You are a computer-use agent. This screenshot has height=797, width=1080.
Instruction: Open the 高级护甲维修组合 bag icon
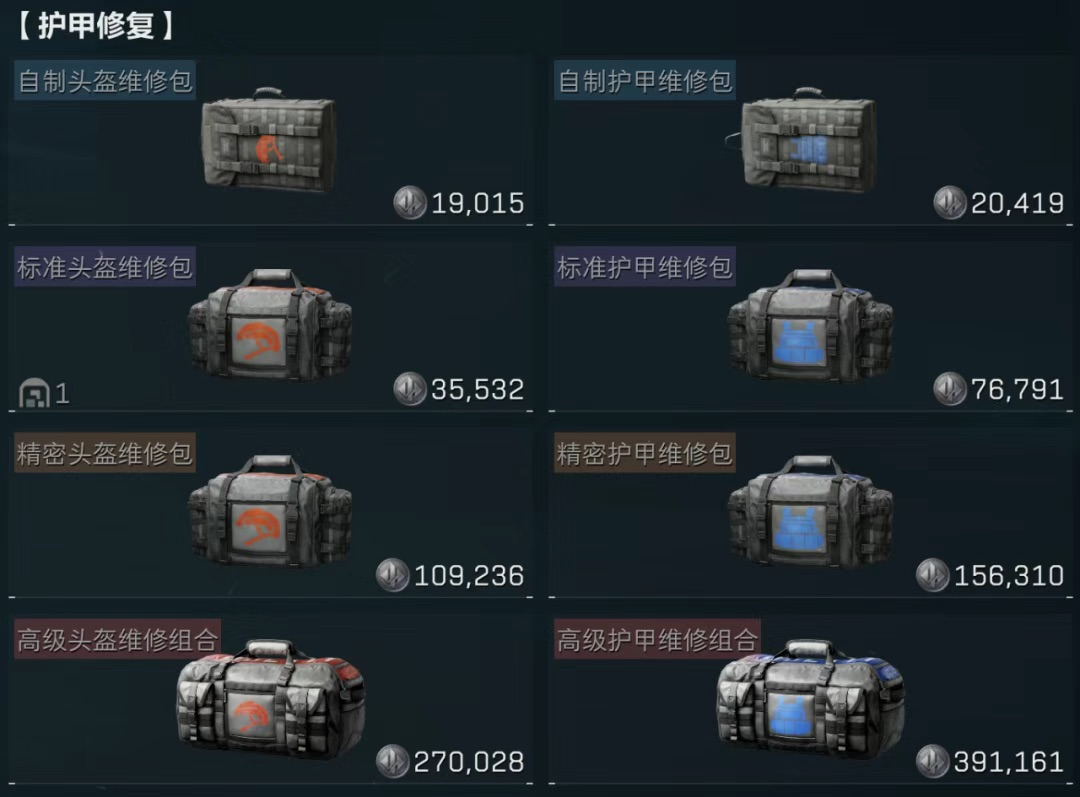coord(810,699)
